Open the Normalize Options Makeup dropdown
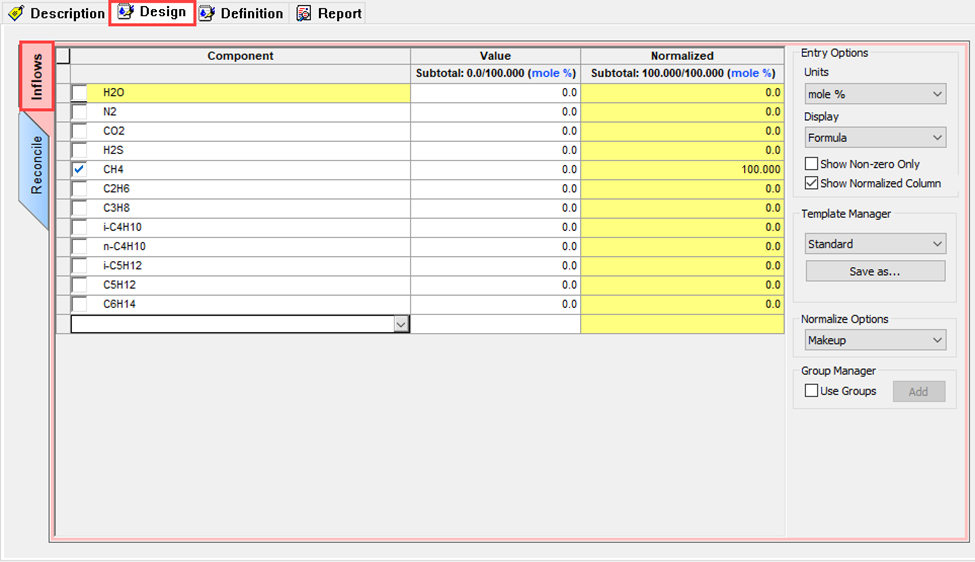The image size is (975, 562). pos(875,341)
